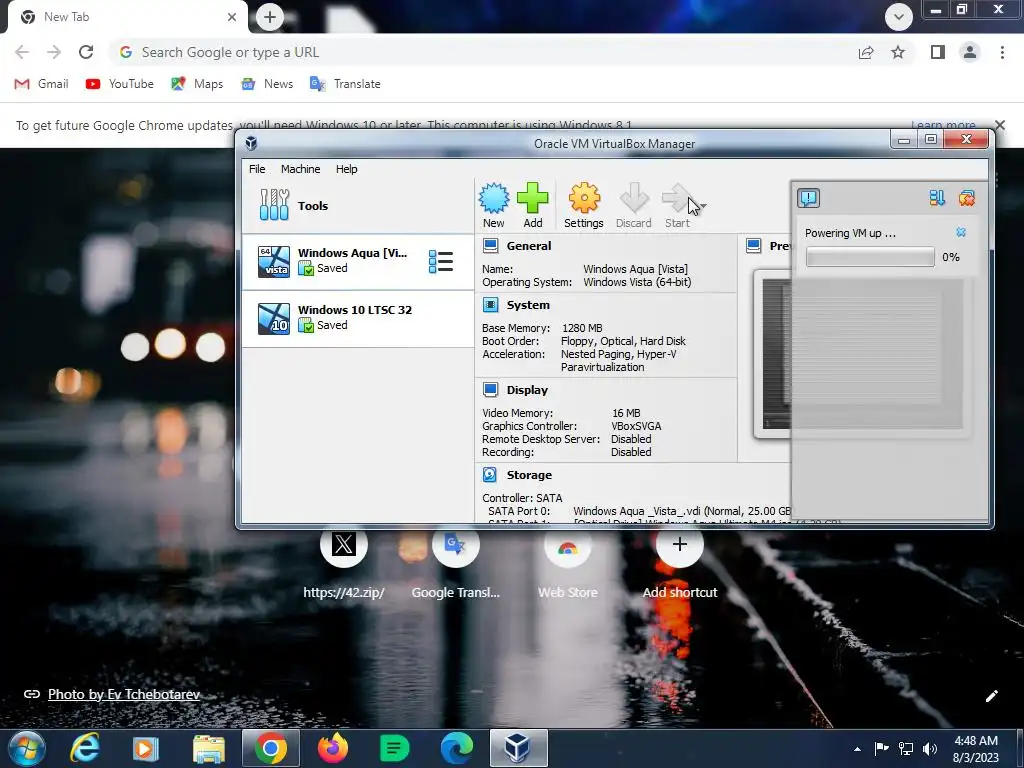
Task: Go forward in Chrome
Action: tap(54, 52)
